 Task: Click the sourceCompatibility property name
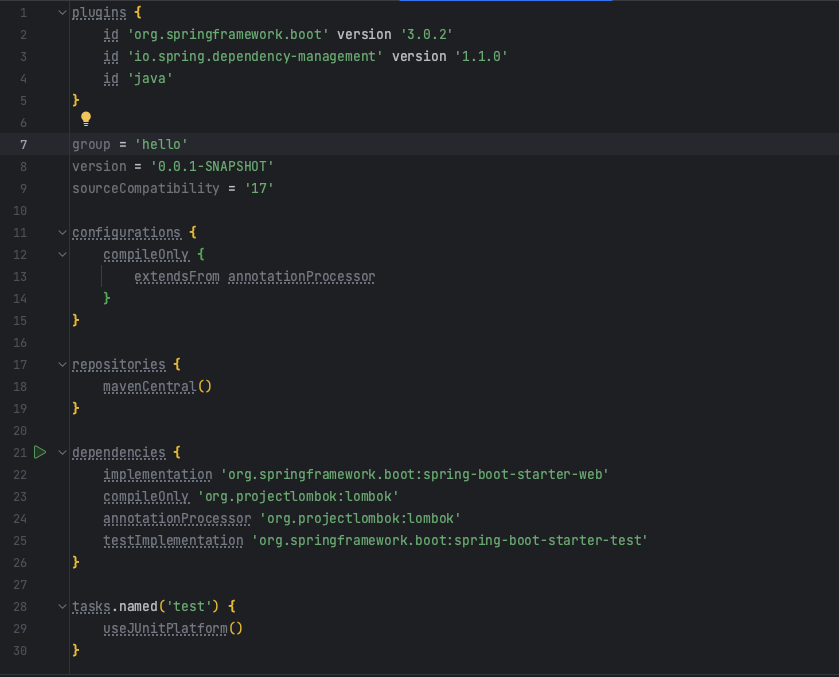coord(146,188)
